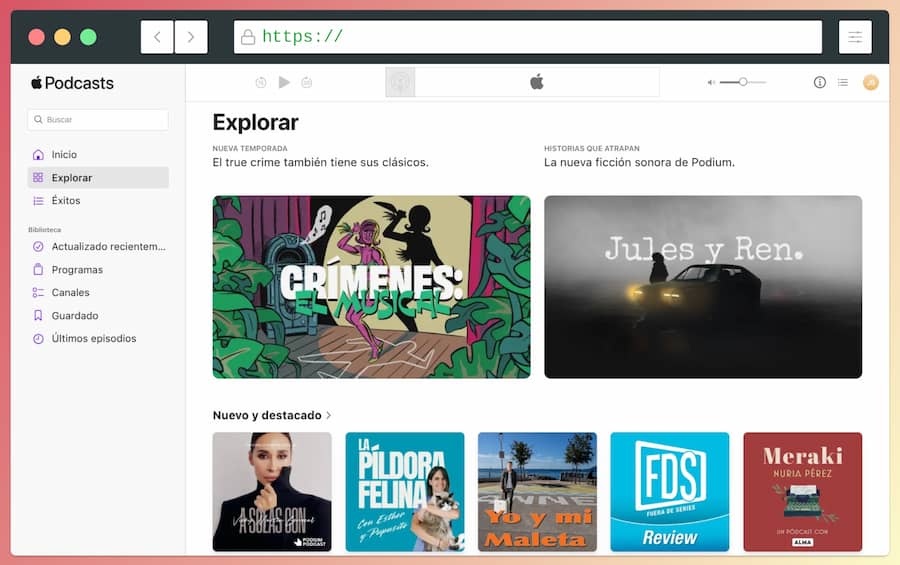Click the green window zoom button

pos(88,37)
